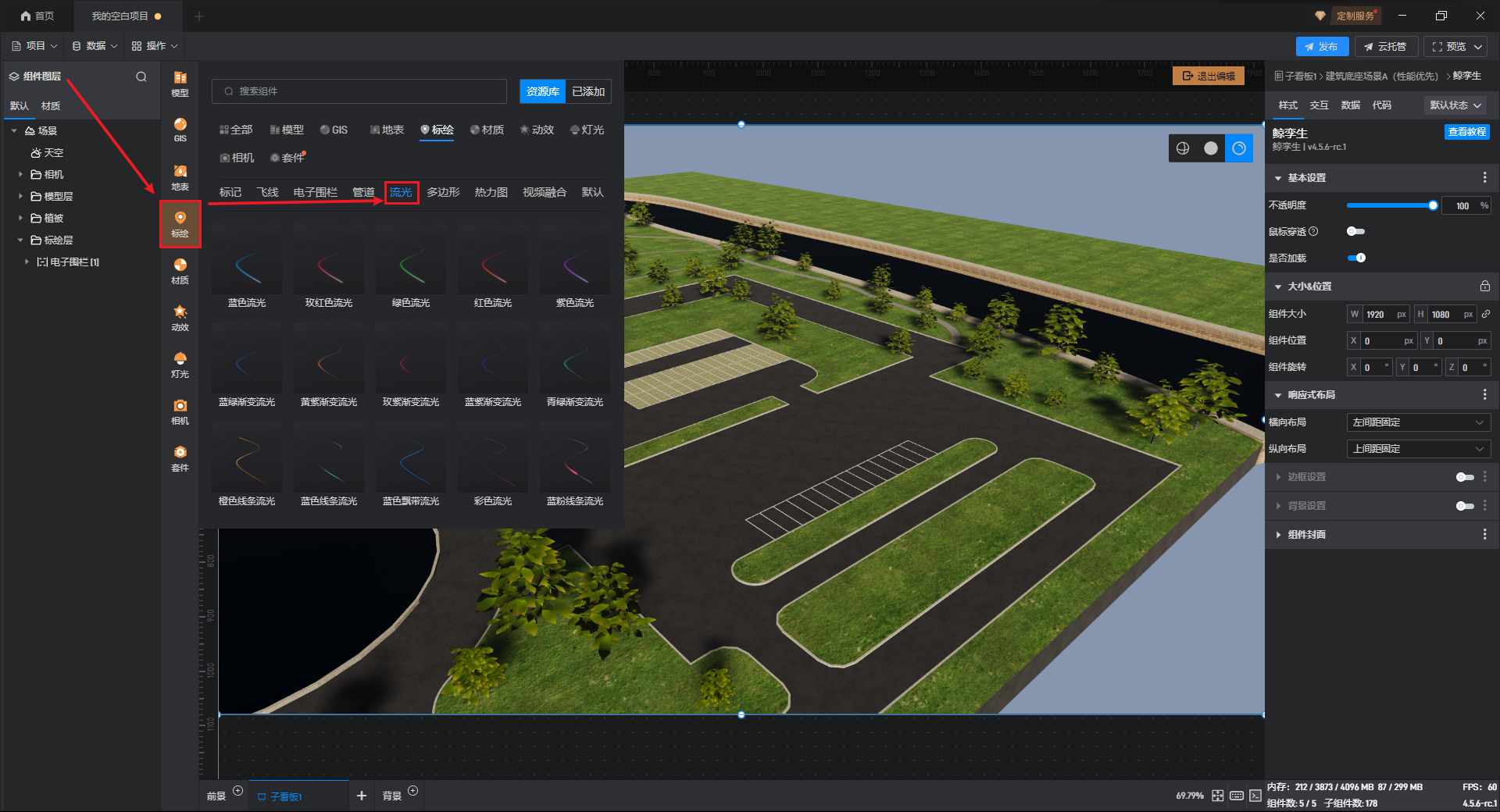This screenshot has height=812, width=1500.
Task: Disable the 是否加载 switch
Action: coord(1357,258)
